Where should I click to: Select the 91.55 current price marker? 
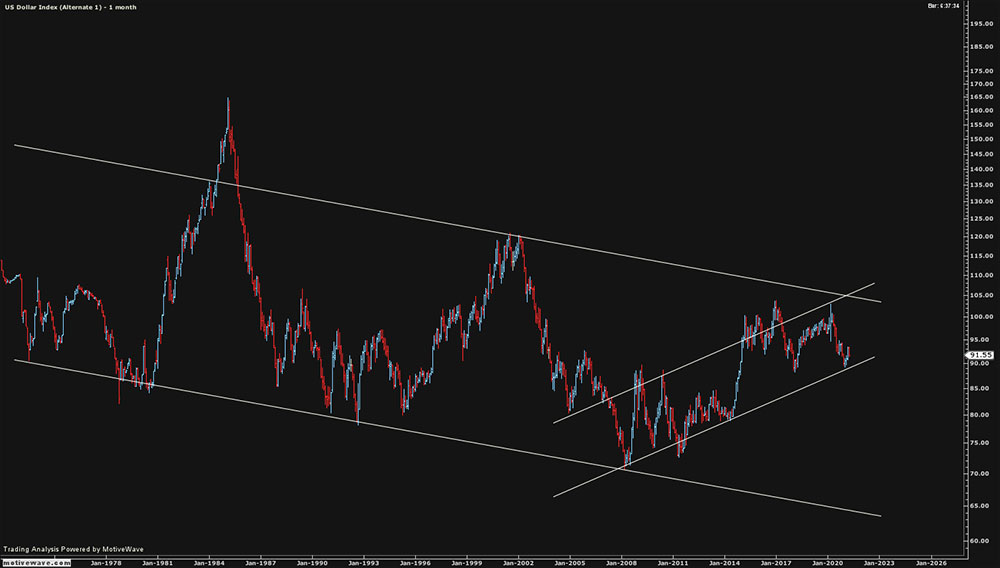(981, 354)
